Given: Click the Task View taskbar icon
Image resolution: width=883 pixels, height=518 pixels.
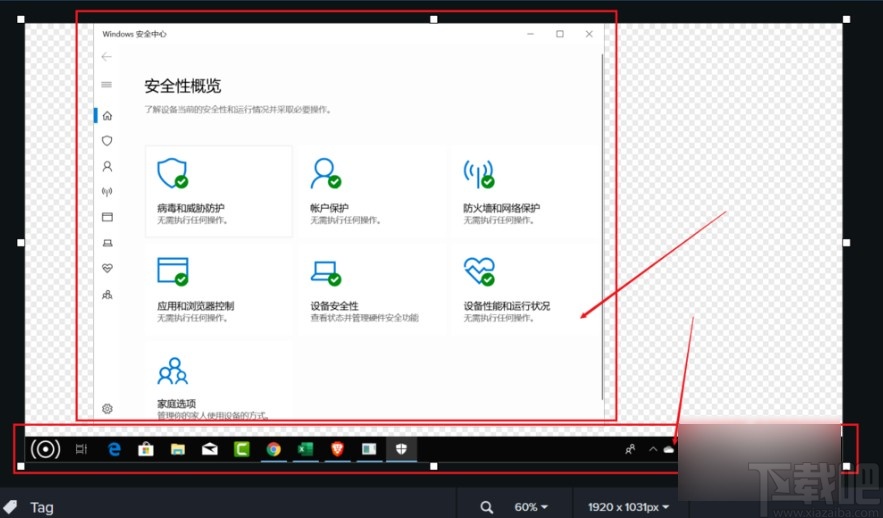Looking at the screenshot, I should [x=82, y=449].
